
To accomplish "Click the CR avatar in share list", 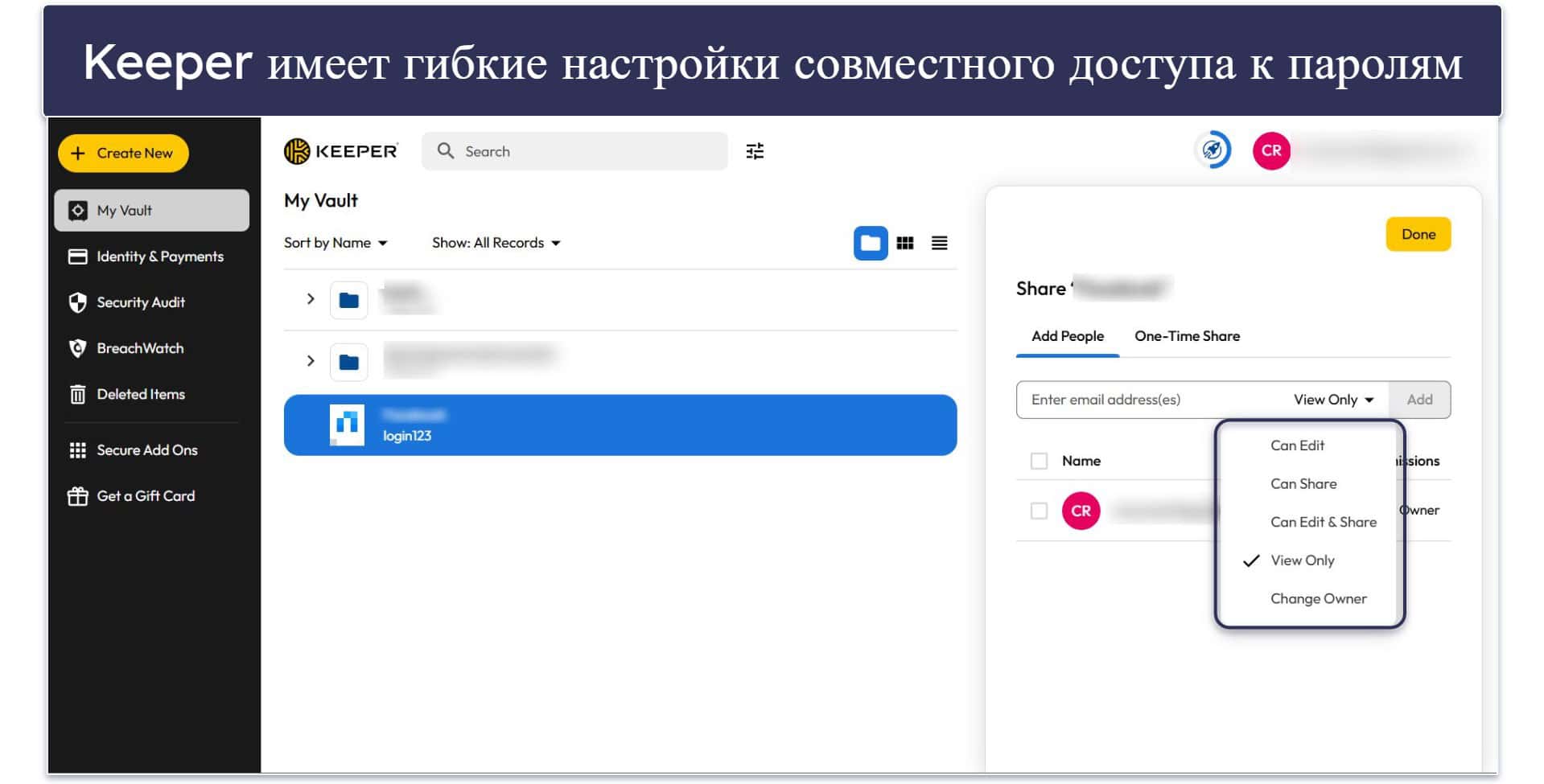I will point(1081,511).
